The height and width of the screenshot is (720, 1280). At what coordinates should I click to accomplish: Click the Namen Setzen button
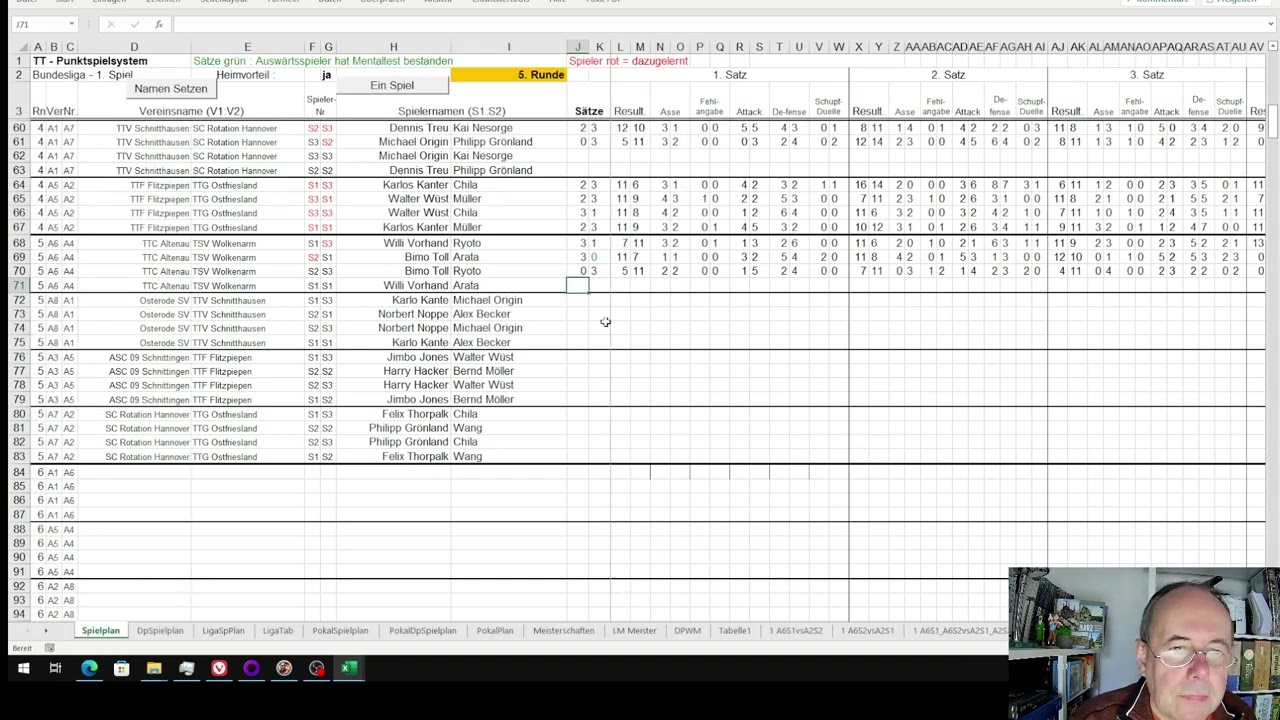tap(171, 88)
